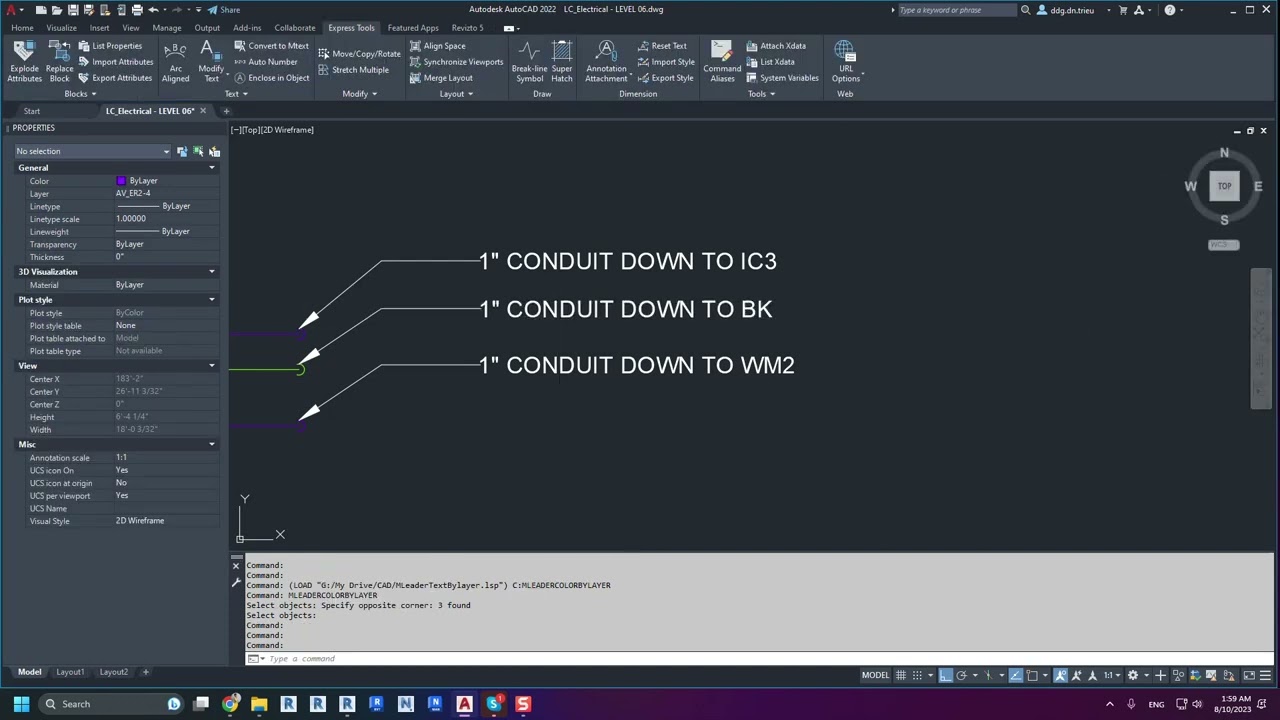Click Reset Text in Dimension panel
This screenshot has width=1280, height=720.
point(661,46)
